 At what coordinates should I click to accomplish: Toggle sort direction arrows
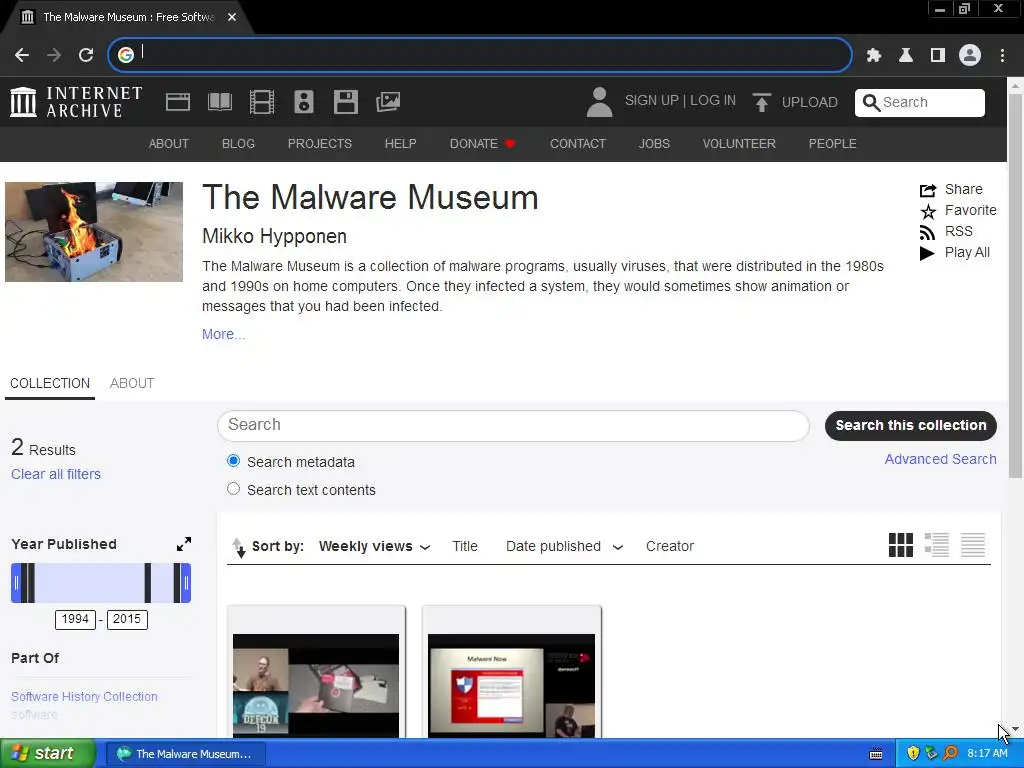(x=238, y=547)
